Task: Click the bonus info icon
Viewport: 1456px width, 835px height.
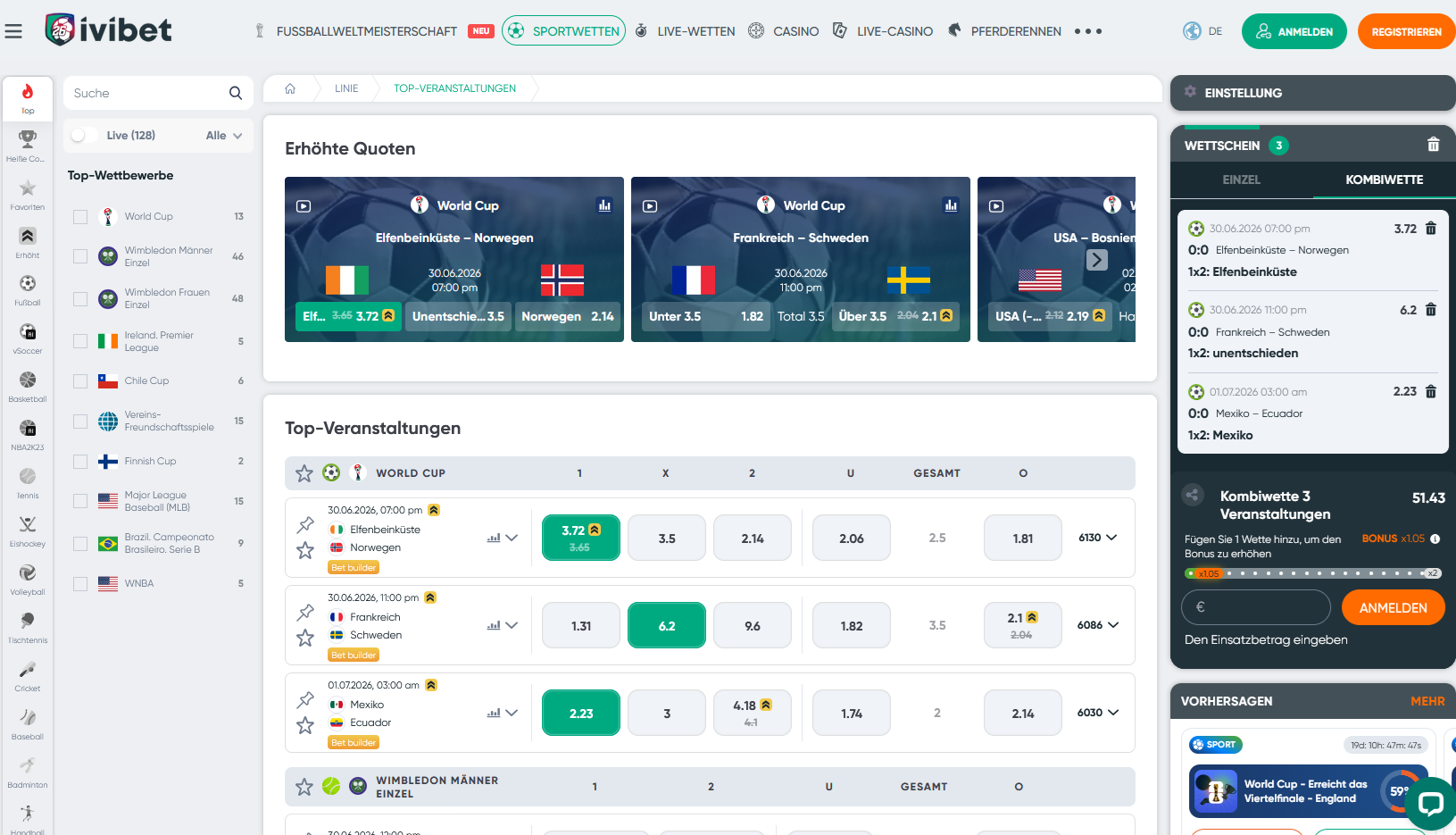Action: 1435,539
